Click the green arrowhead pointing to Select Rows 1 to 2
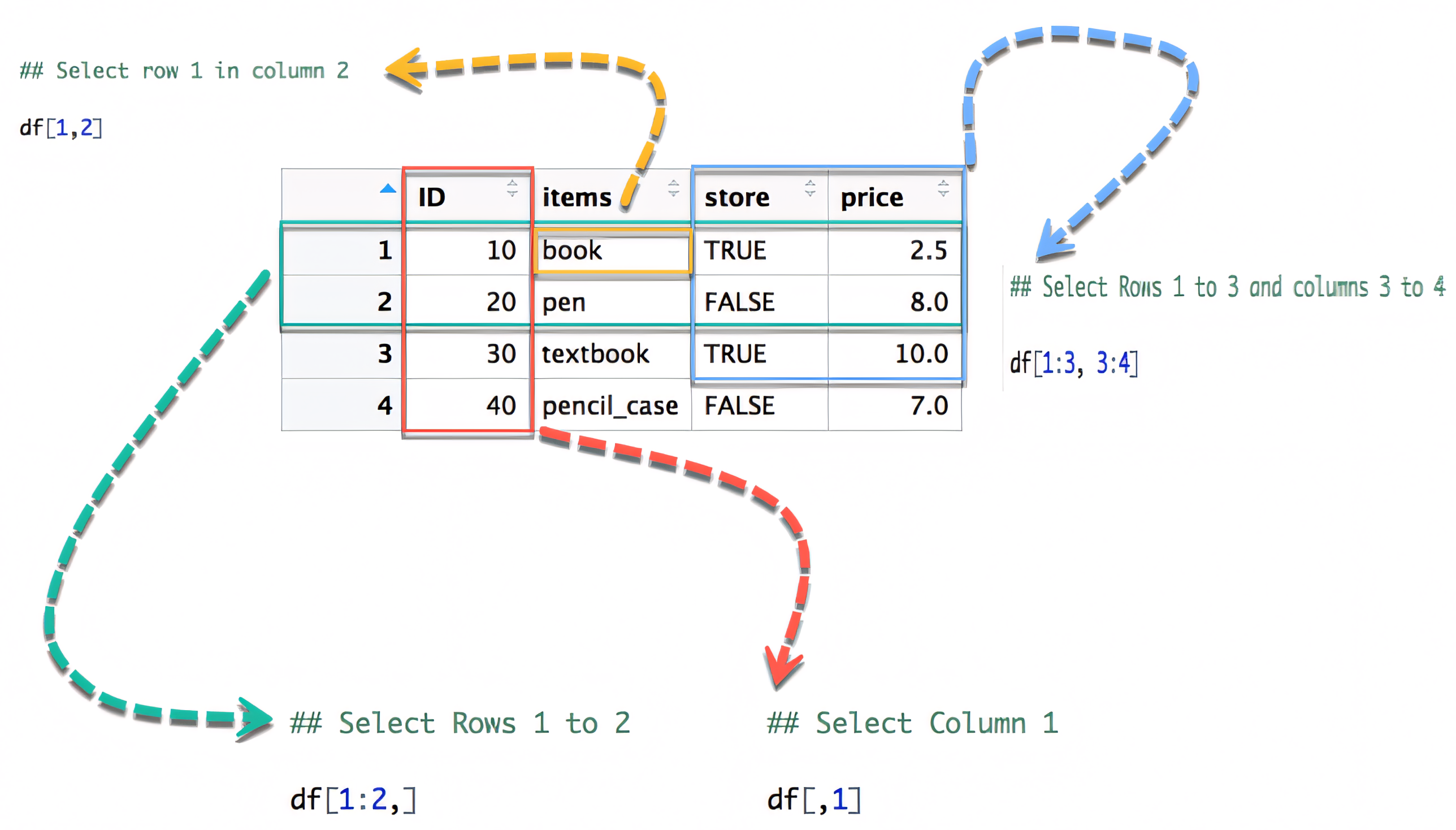The image size is (1456, 830). 255,718
